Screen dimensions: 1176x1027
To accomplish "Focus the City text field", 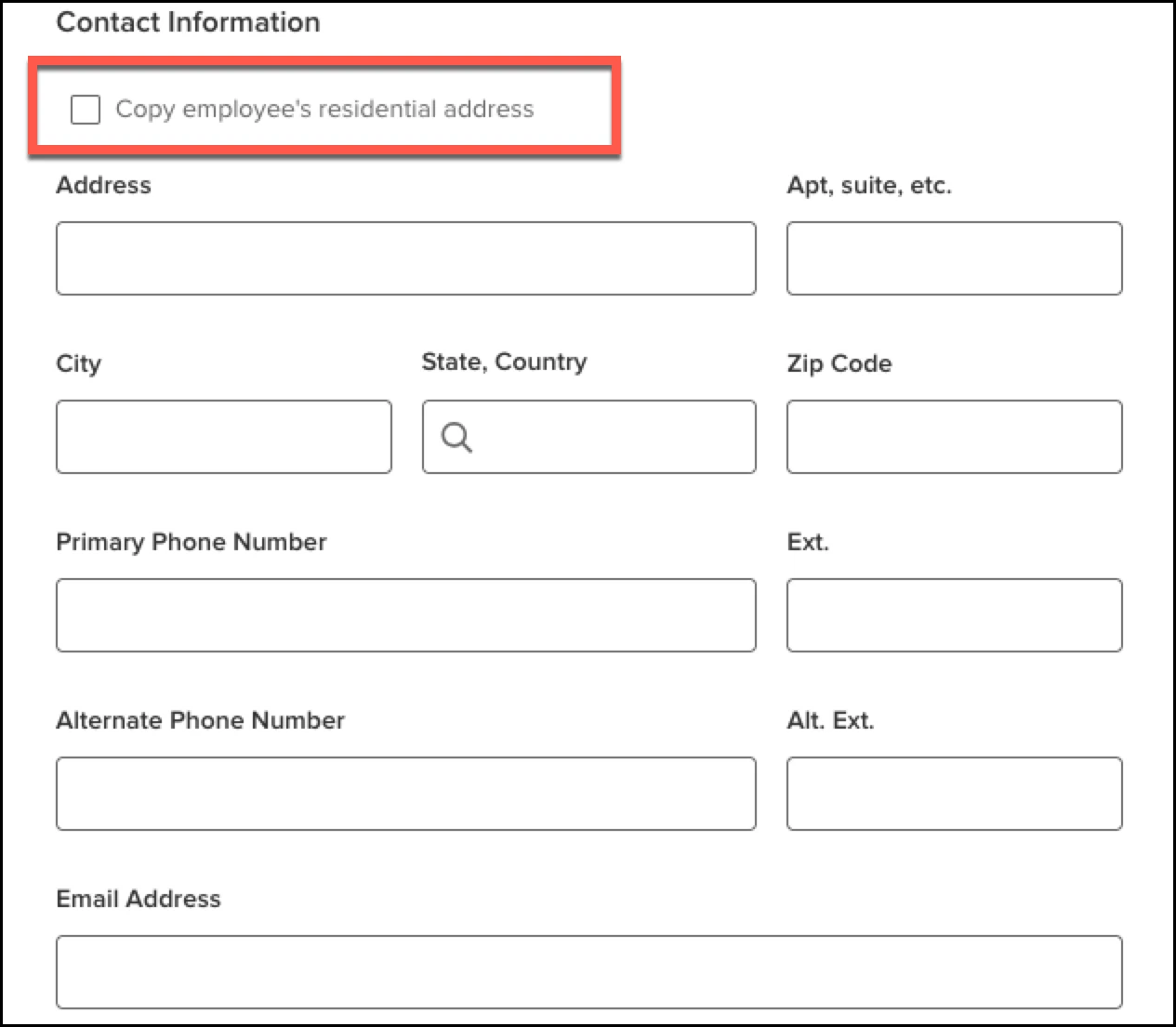I will pyautogui.click(x=224, y=437).
